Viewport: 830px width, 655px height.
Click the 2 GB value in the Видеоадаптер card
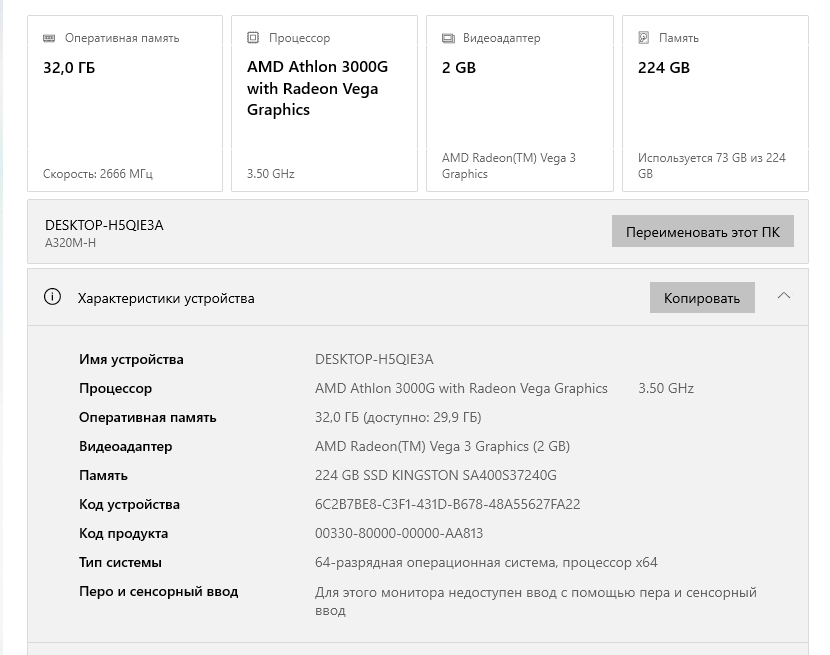click(459, 68)
